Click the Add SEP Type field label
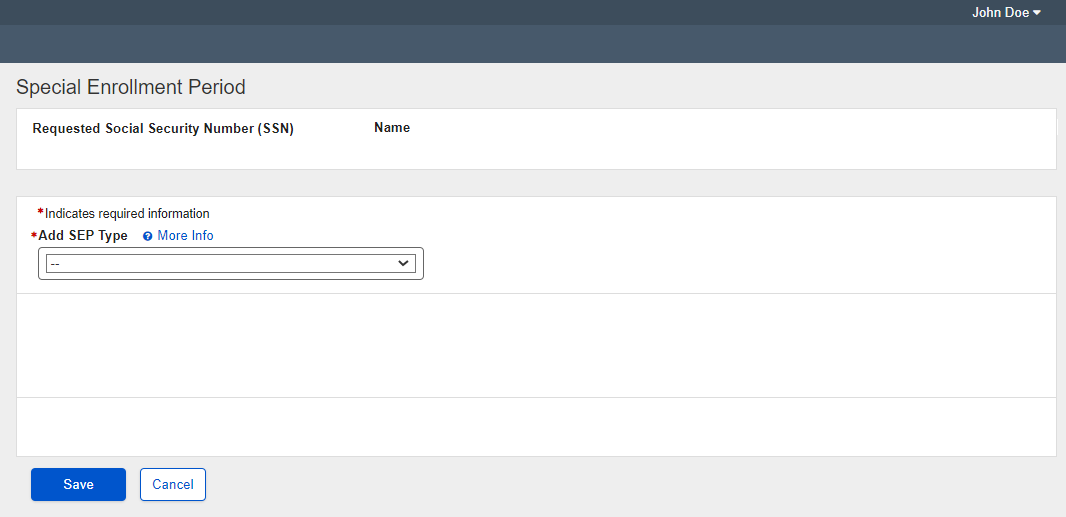The width and height of the screenshot is (1066, 517). click(x=83, y=236)
